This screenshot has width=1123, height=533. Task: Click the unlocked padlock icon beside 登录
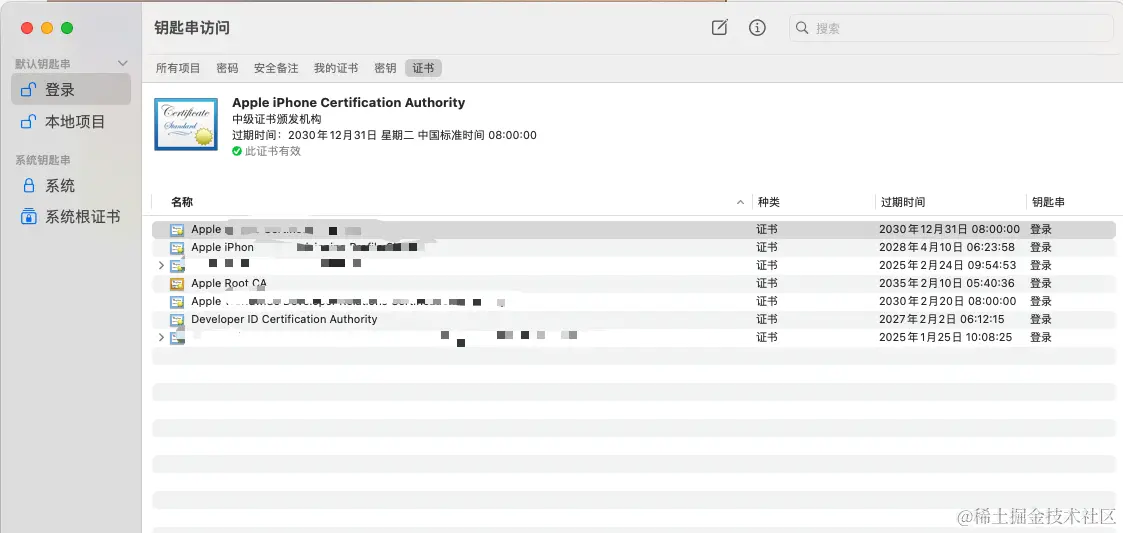click(x=29, y=90)
